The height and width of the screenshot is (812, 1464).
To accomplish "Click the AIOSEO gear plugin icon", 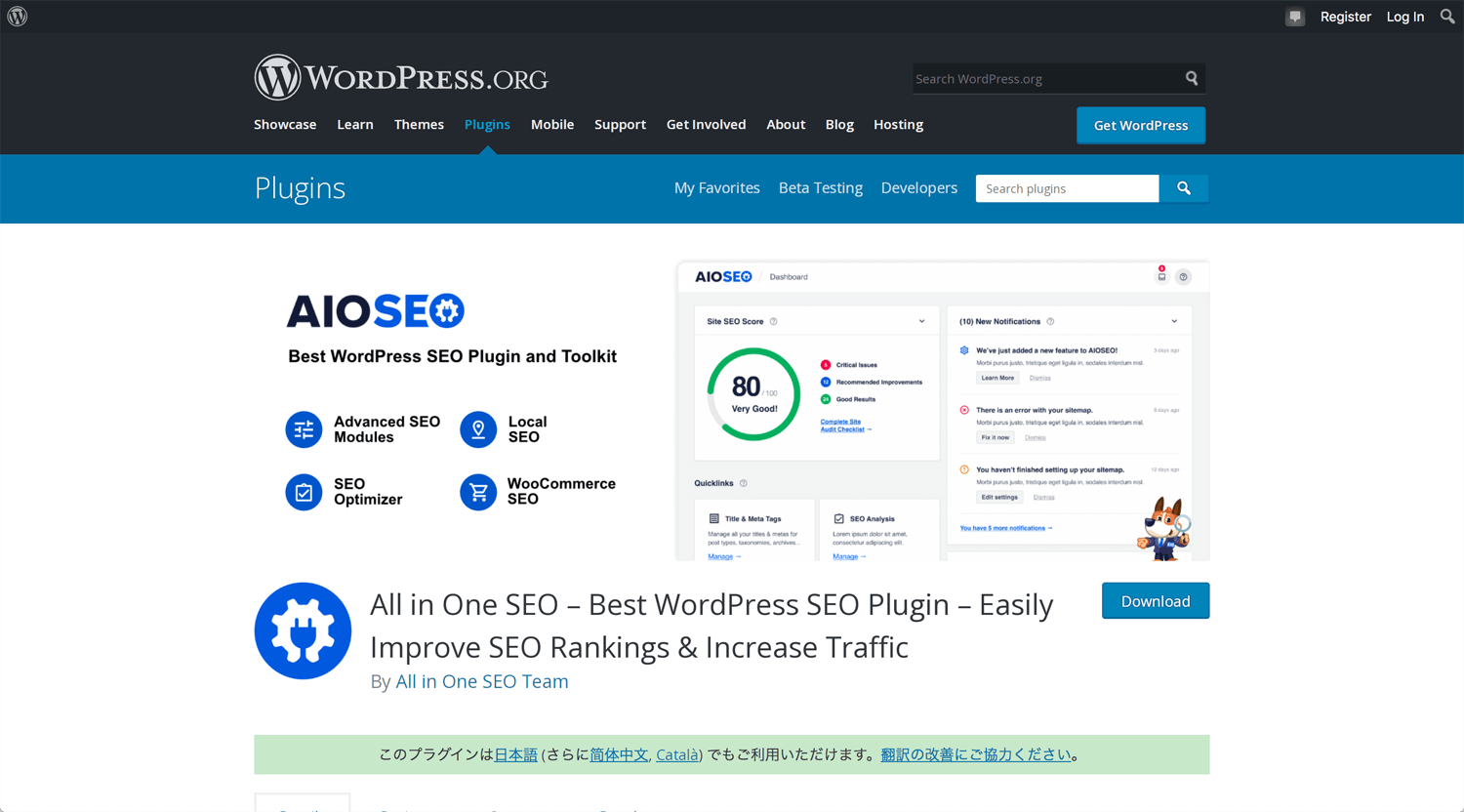I will tap(303, 630).
